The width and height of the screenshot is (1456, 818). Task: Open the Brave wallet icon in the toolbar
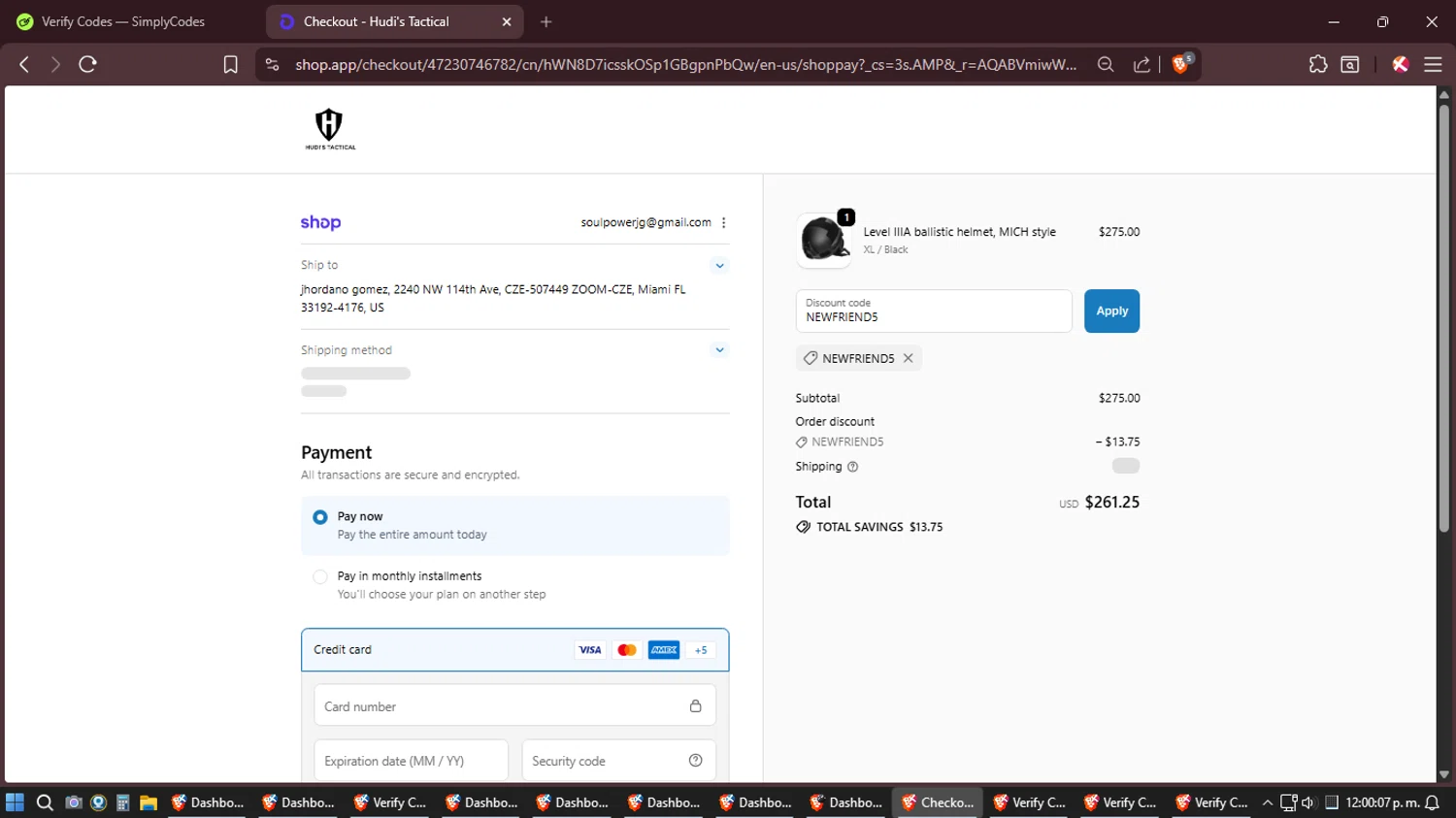point(1350,64)
